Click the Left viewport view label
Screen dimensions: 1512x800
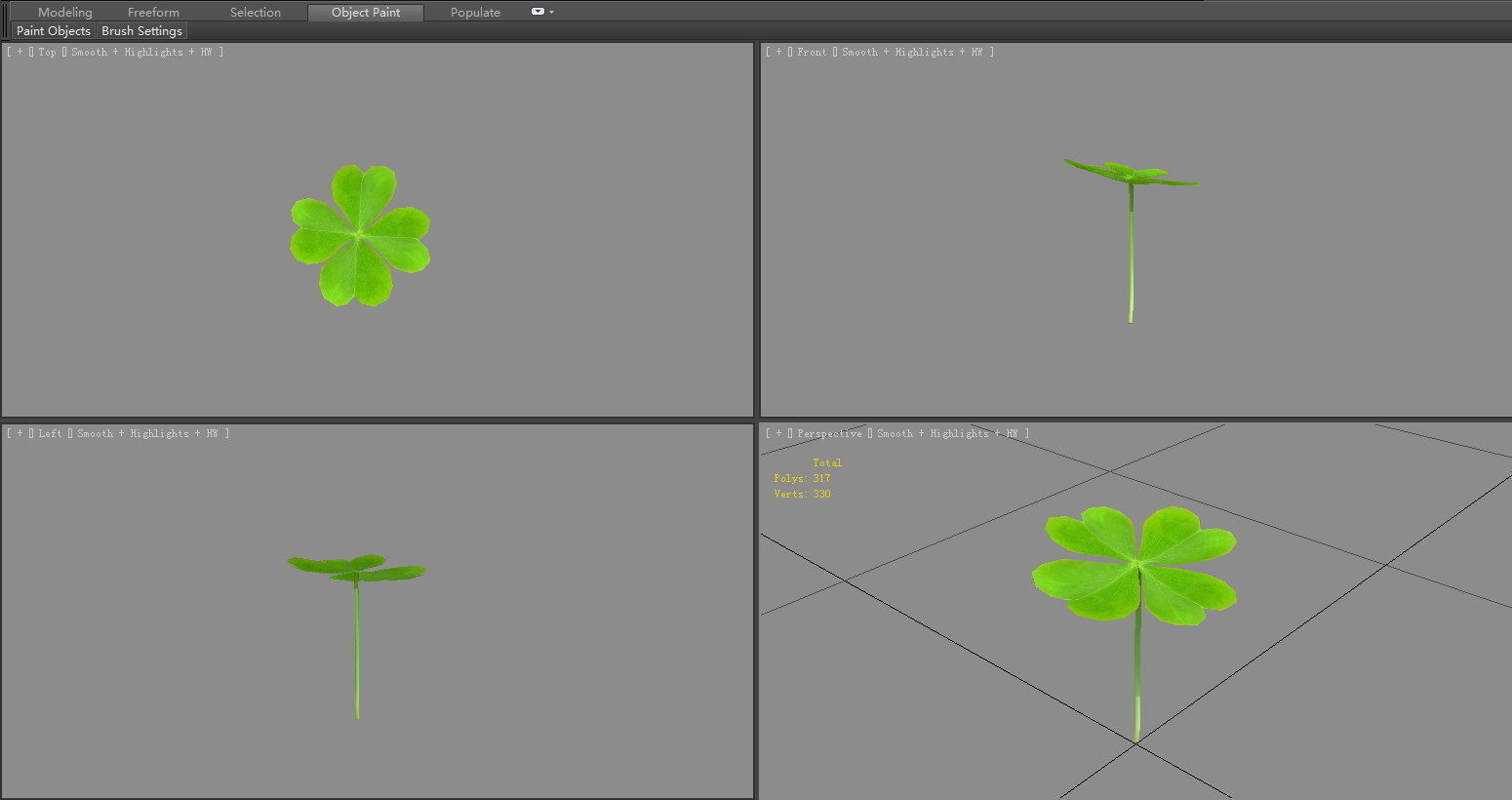51,434
